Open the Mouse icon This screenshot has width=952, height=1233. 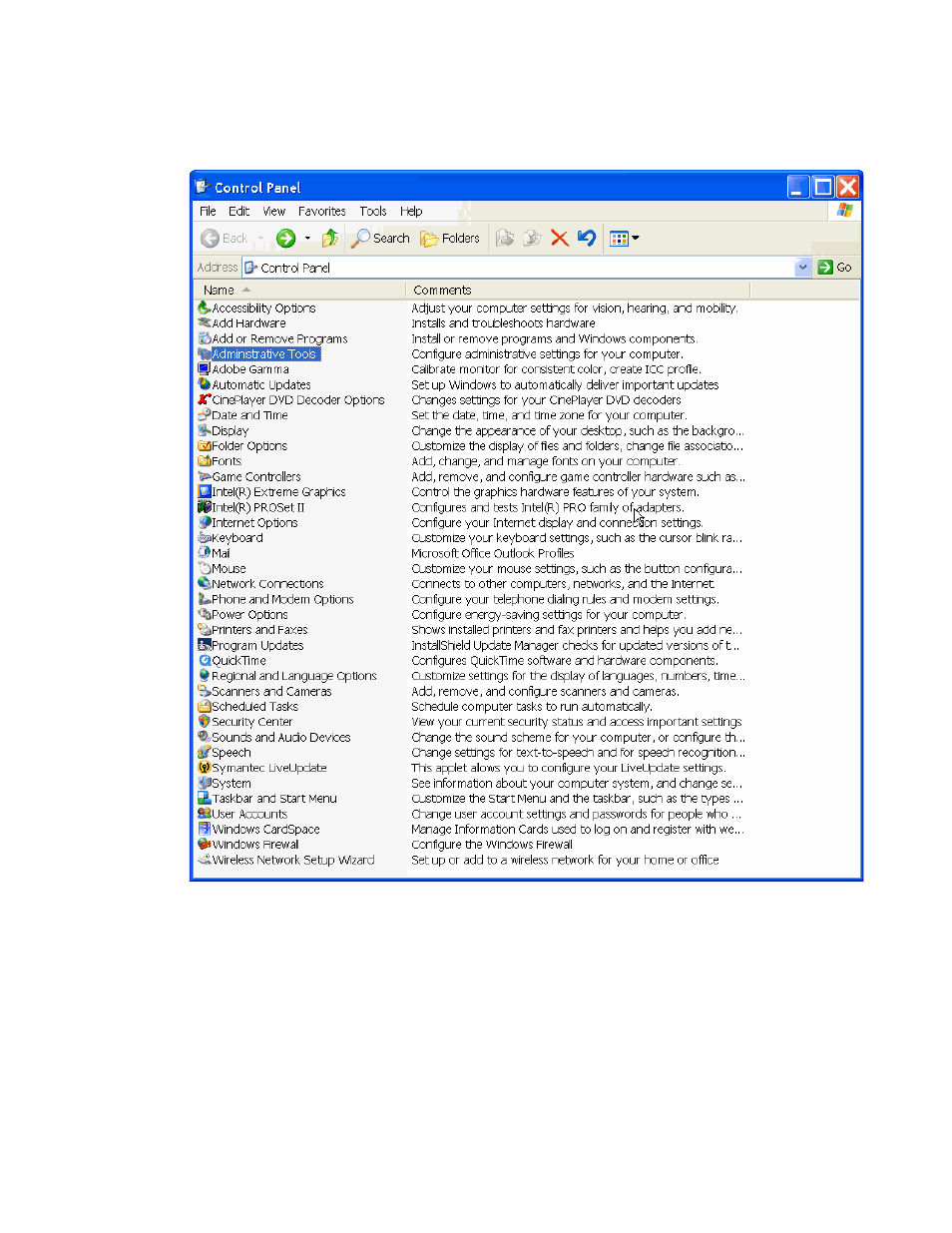(x=205, y=568)
